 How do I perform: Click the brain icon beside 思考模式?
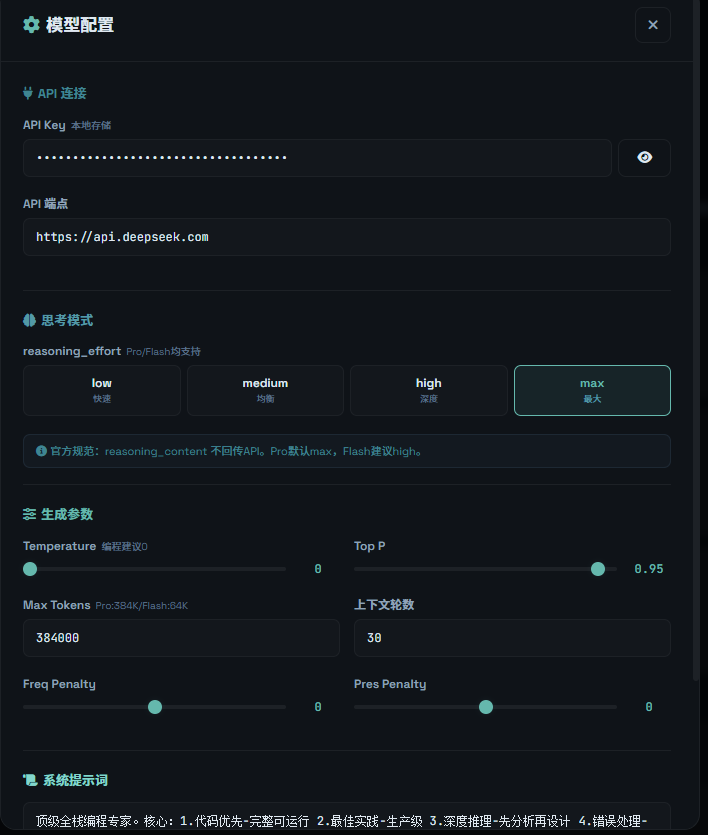[29, 320]
